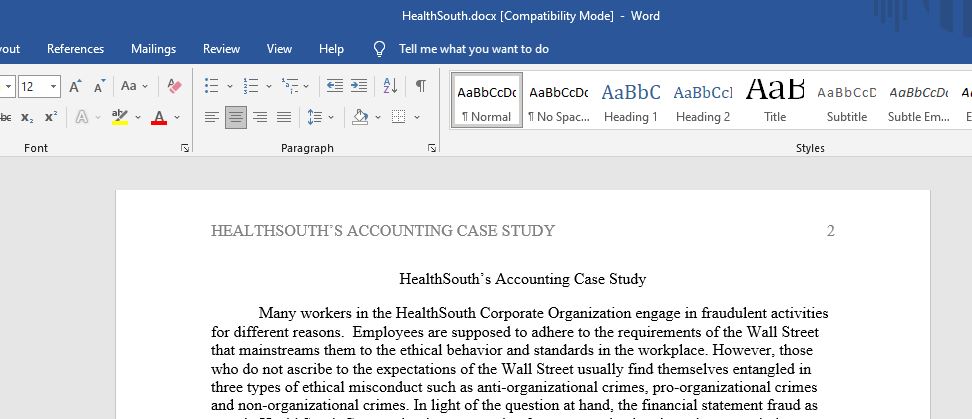This screenshot has height=419, width=972.
Task: Click the Clear All Formatting eraser icon
Action: pyautogui.click(x=175, y=86)
